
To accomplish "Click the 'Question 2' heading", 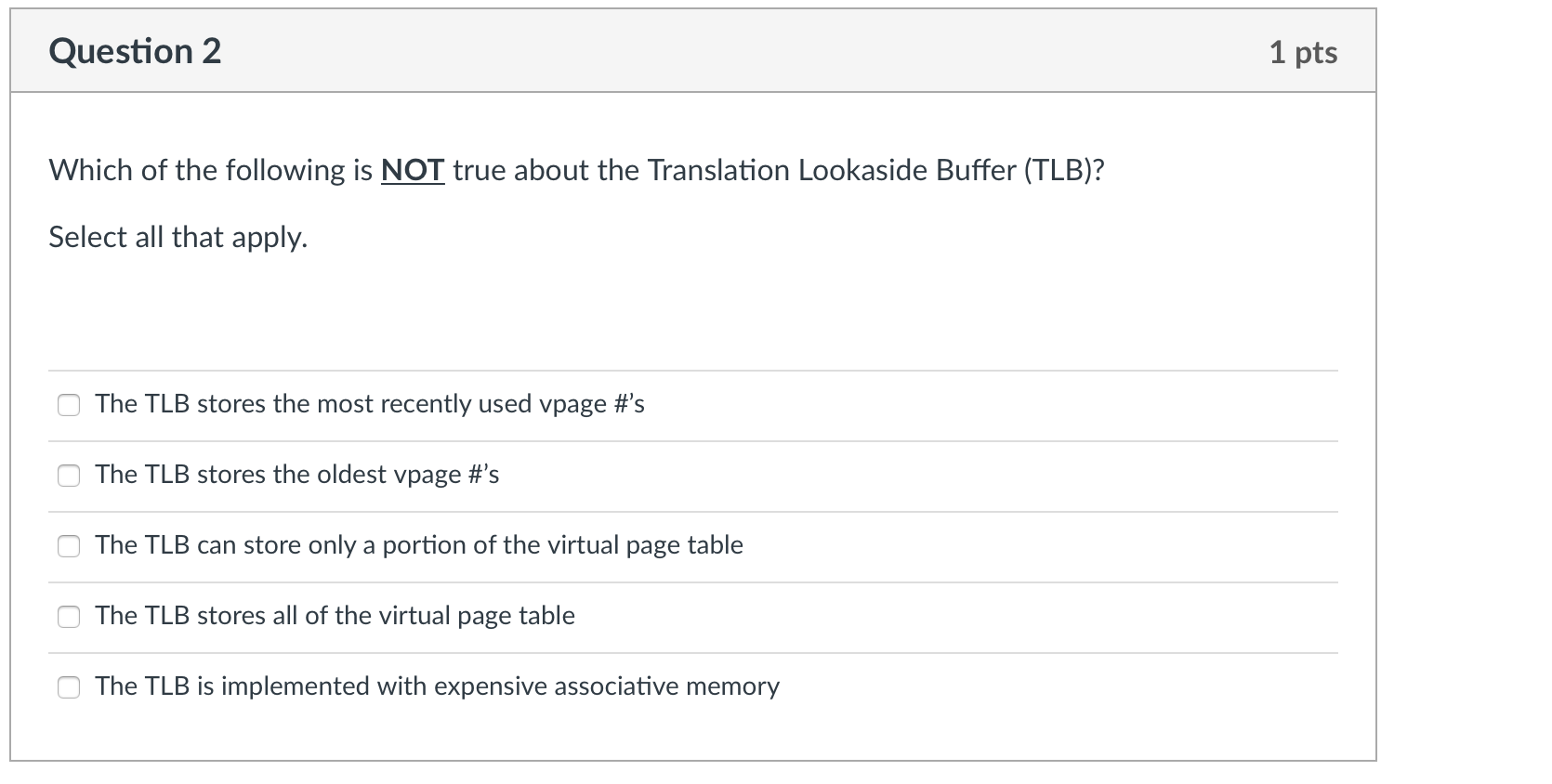I will tap(135, 51).
